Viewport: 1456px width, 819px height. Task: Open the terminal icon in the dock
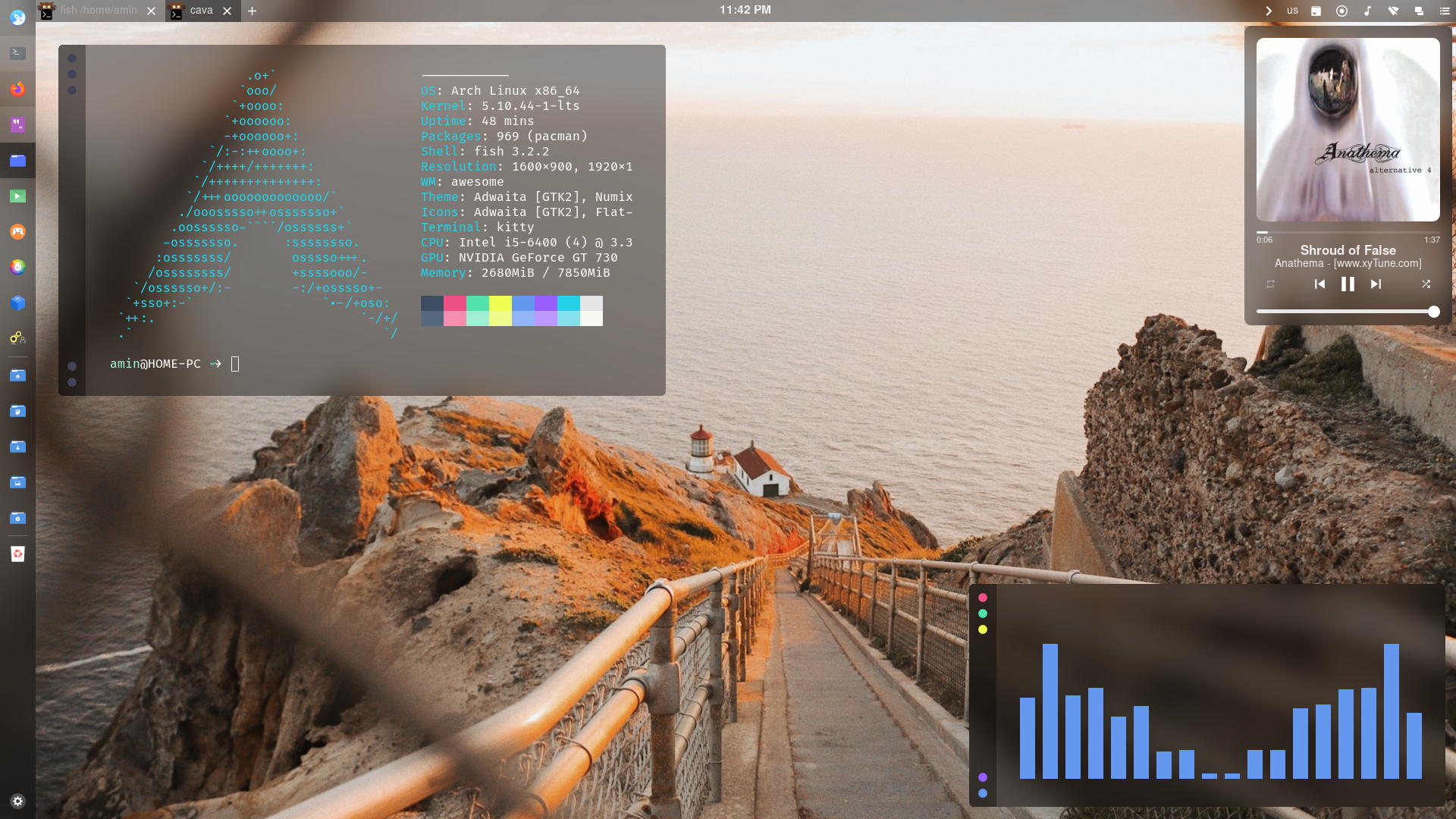click(x=17, y=53)
